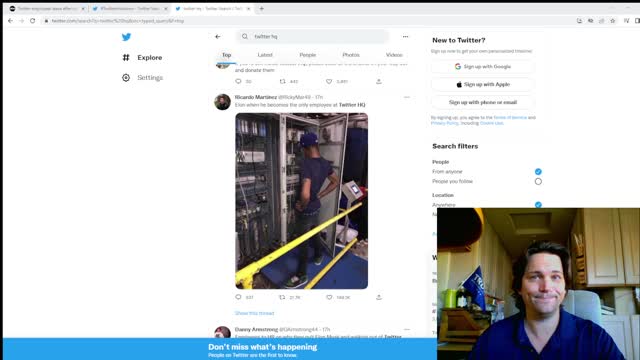Open Ricardo Martinez's profile avatar
Viewport: 640px width, 360px height.
(x=222, y=102)
